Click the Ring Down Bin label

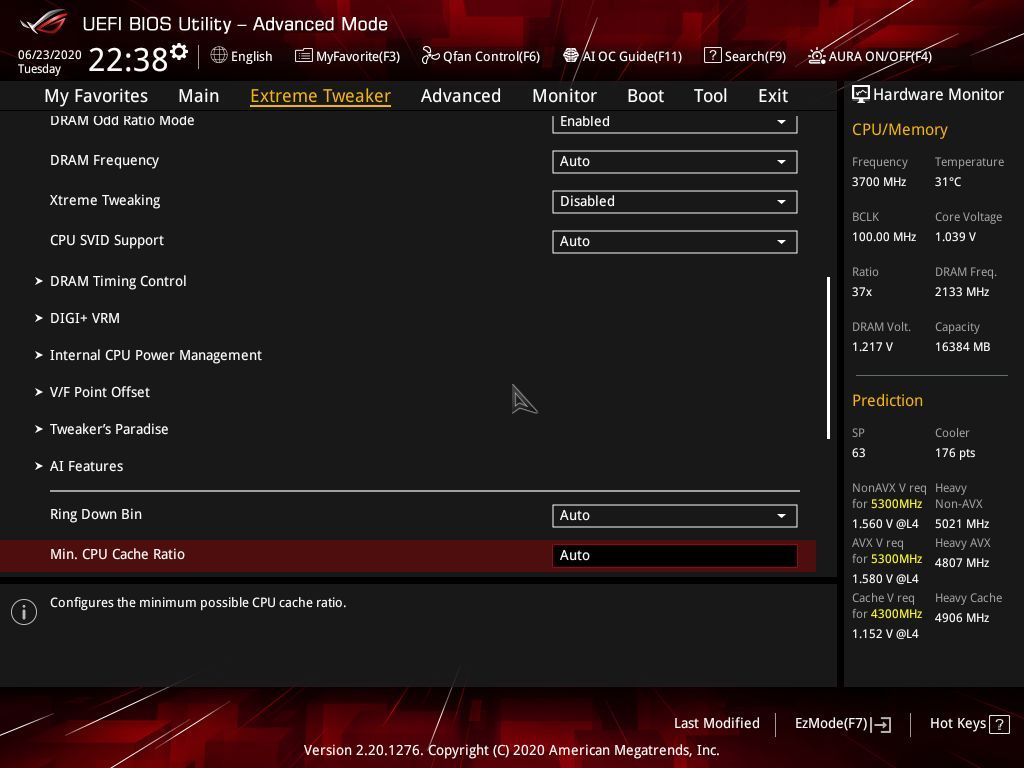[96, 515]
